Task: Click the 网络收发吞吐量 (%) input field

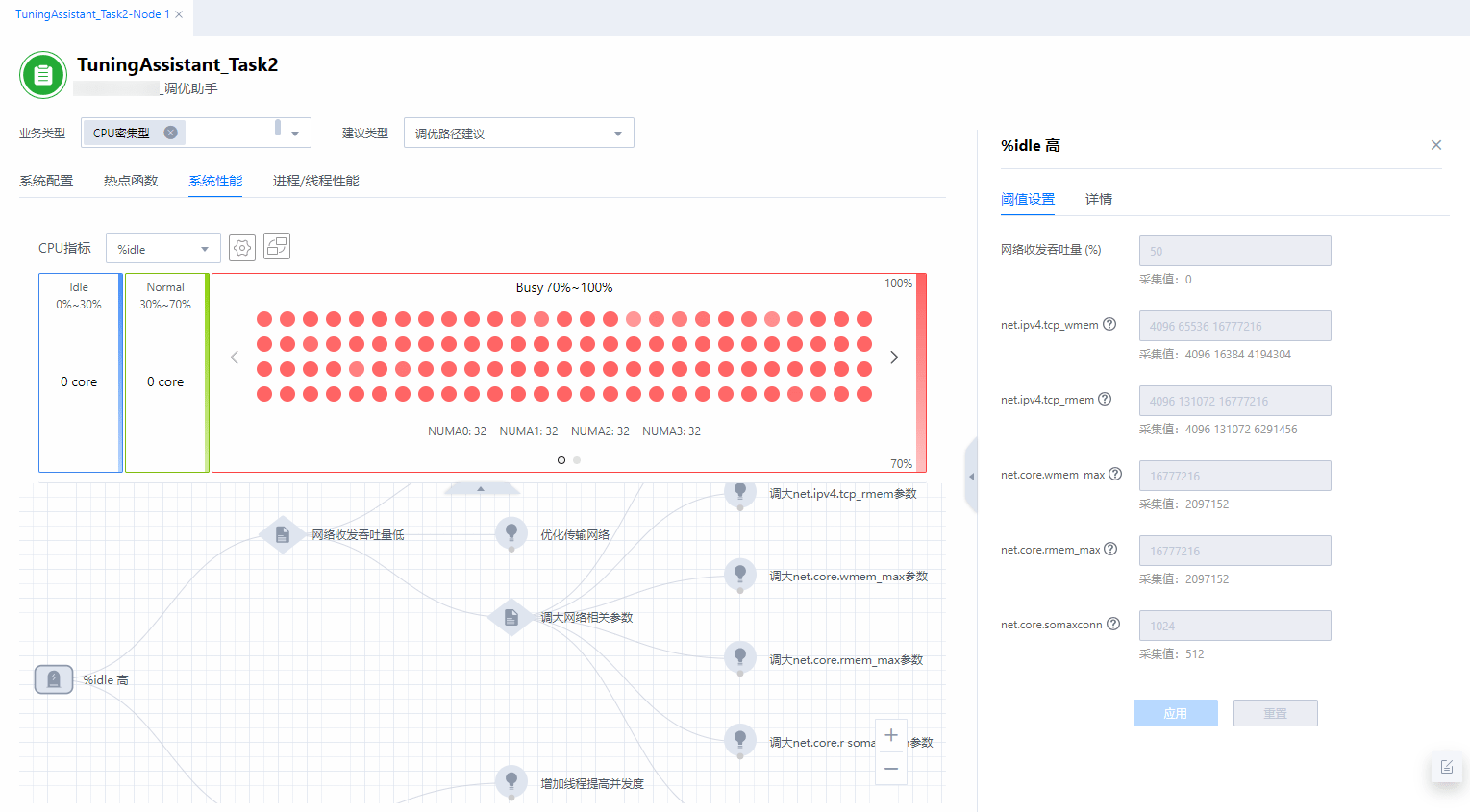Action: tap(1235, 251)
